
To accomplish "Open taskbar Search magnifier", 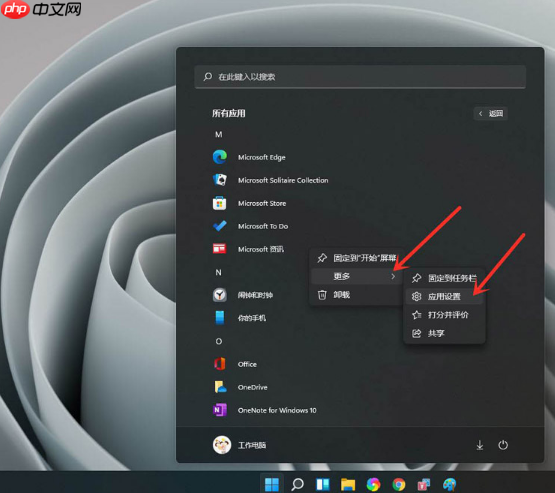I will click(297, 484).
